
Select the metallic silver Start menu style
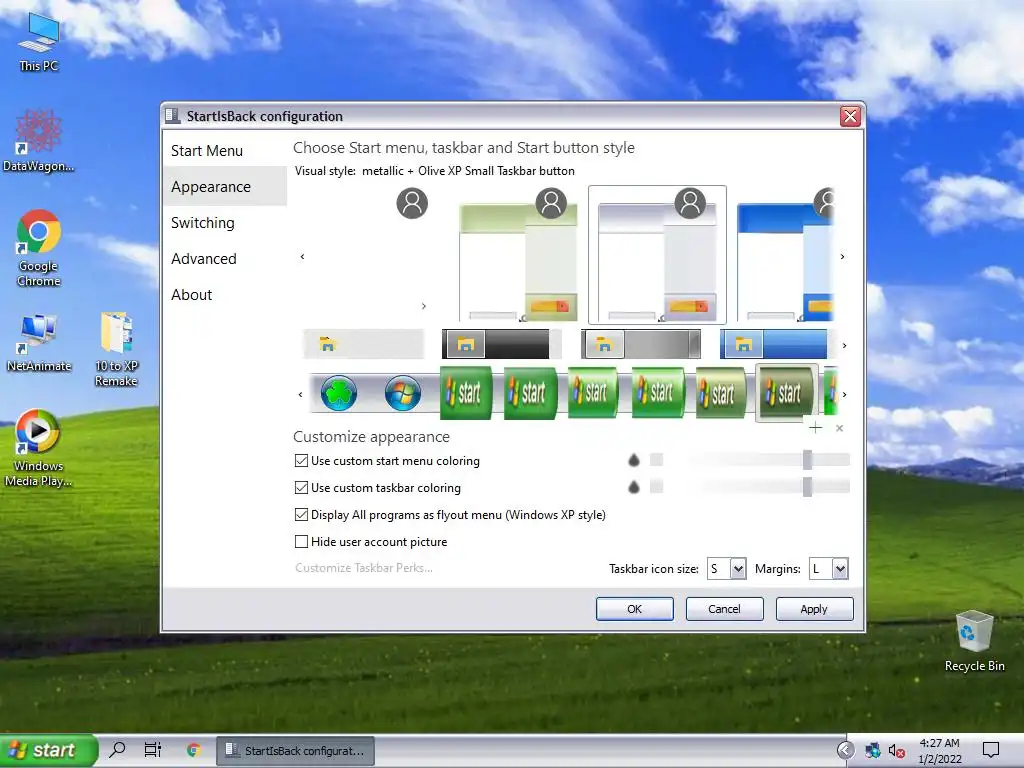pos(658,255)
